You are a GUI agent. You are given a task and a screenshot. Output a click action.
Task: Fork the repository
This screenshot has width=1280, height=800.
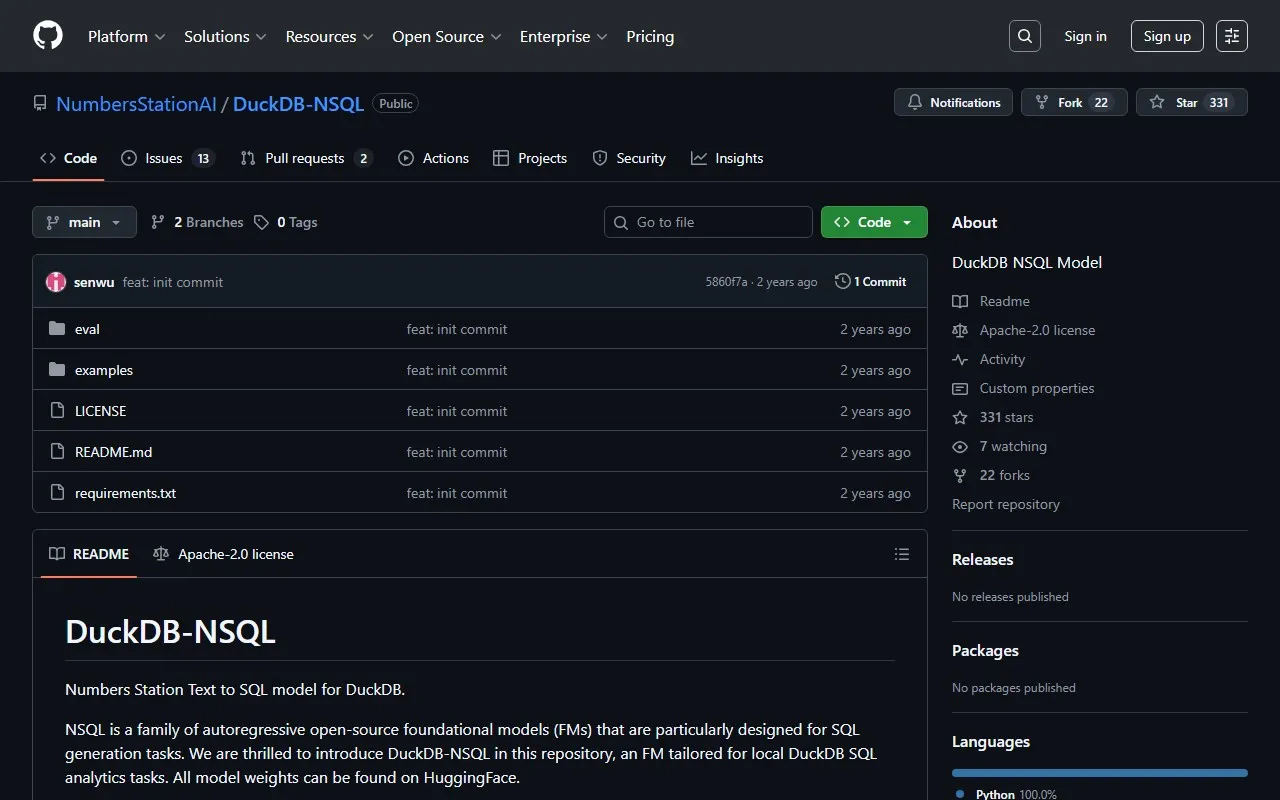pos(1073,102)
